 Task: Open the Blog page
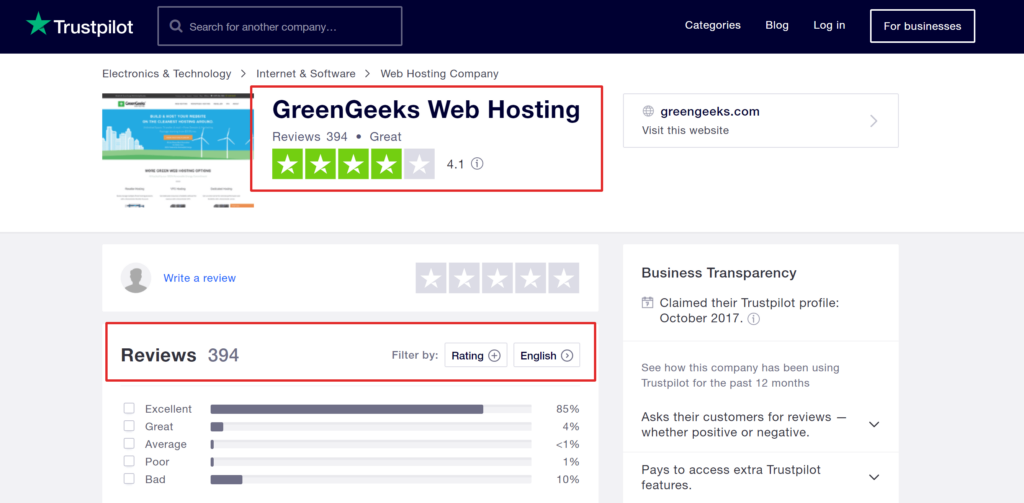(777, 25)
